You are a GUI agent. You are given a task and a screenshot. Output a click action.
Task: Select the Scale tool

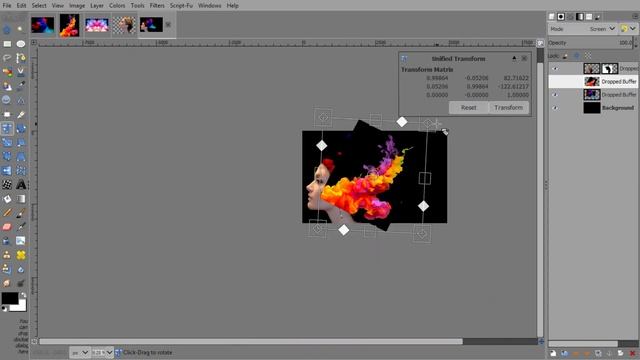click(x=7, y=142)
